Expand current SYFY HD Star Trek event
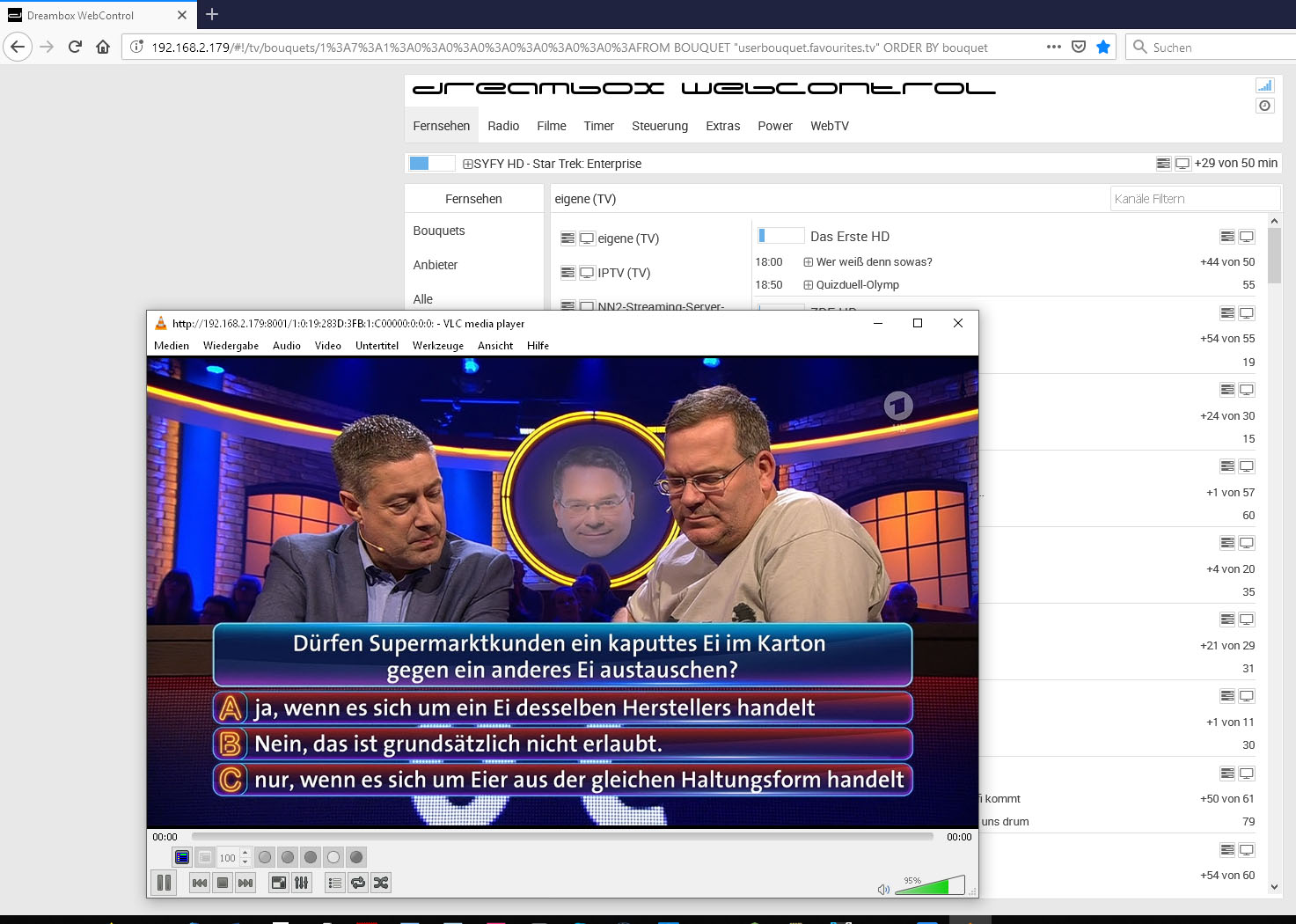Screen dimensions: 1296x924 pos(468,164)
